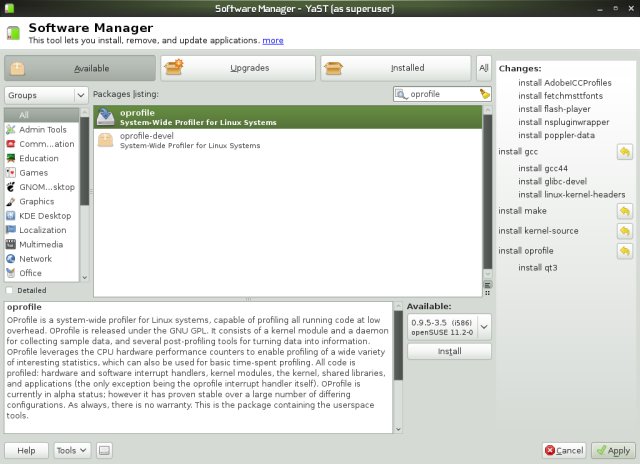The height and width of the screenshot is (464, 640).
Task: Follow the more link in header
Action: pos(273,40)
